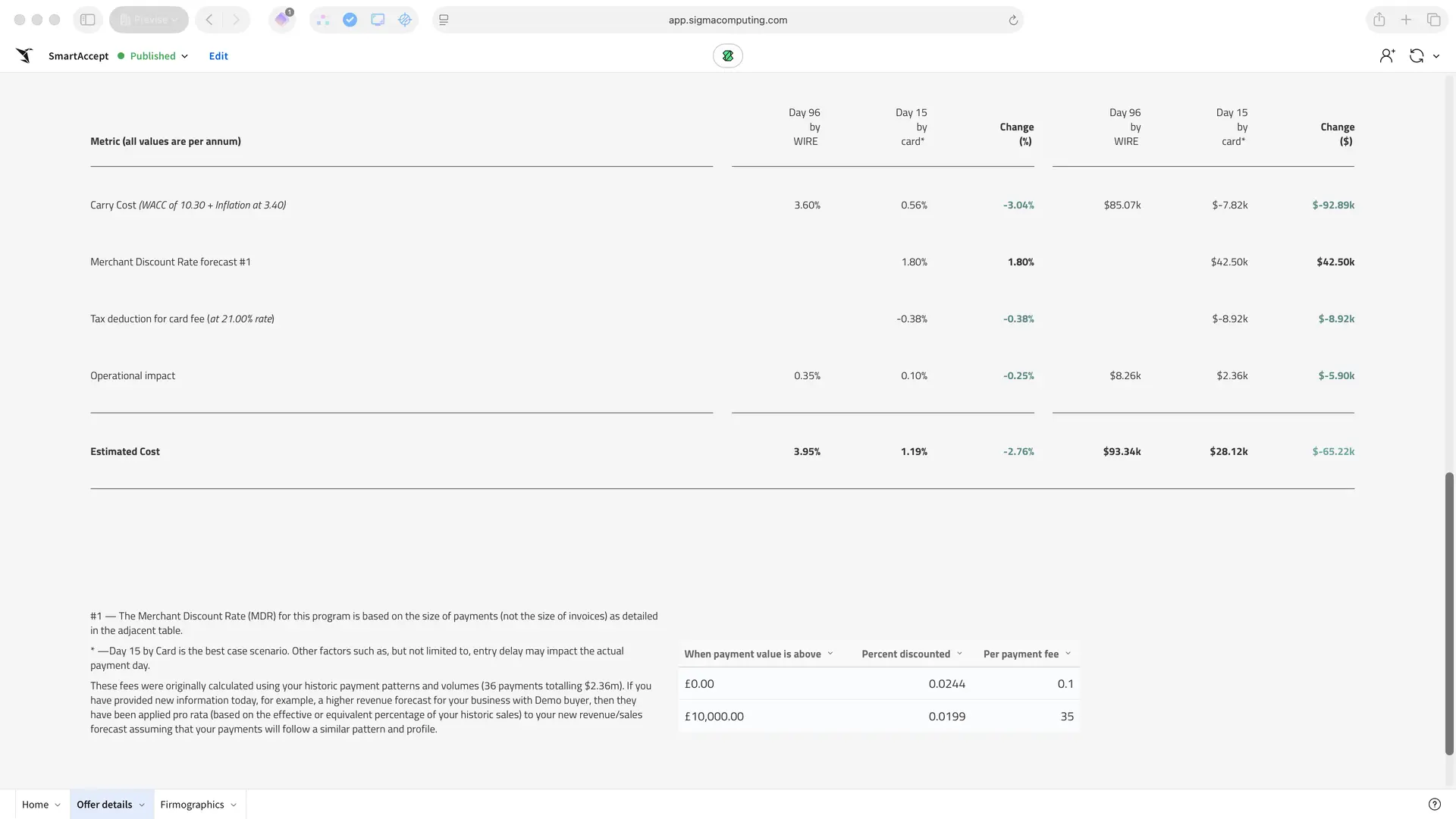Image resolution: width=1456 pixels, height=819 pixels.
Task: Open refresh options dropdown arrow
Action: tap(1436, 56)
